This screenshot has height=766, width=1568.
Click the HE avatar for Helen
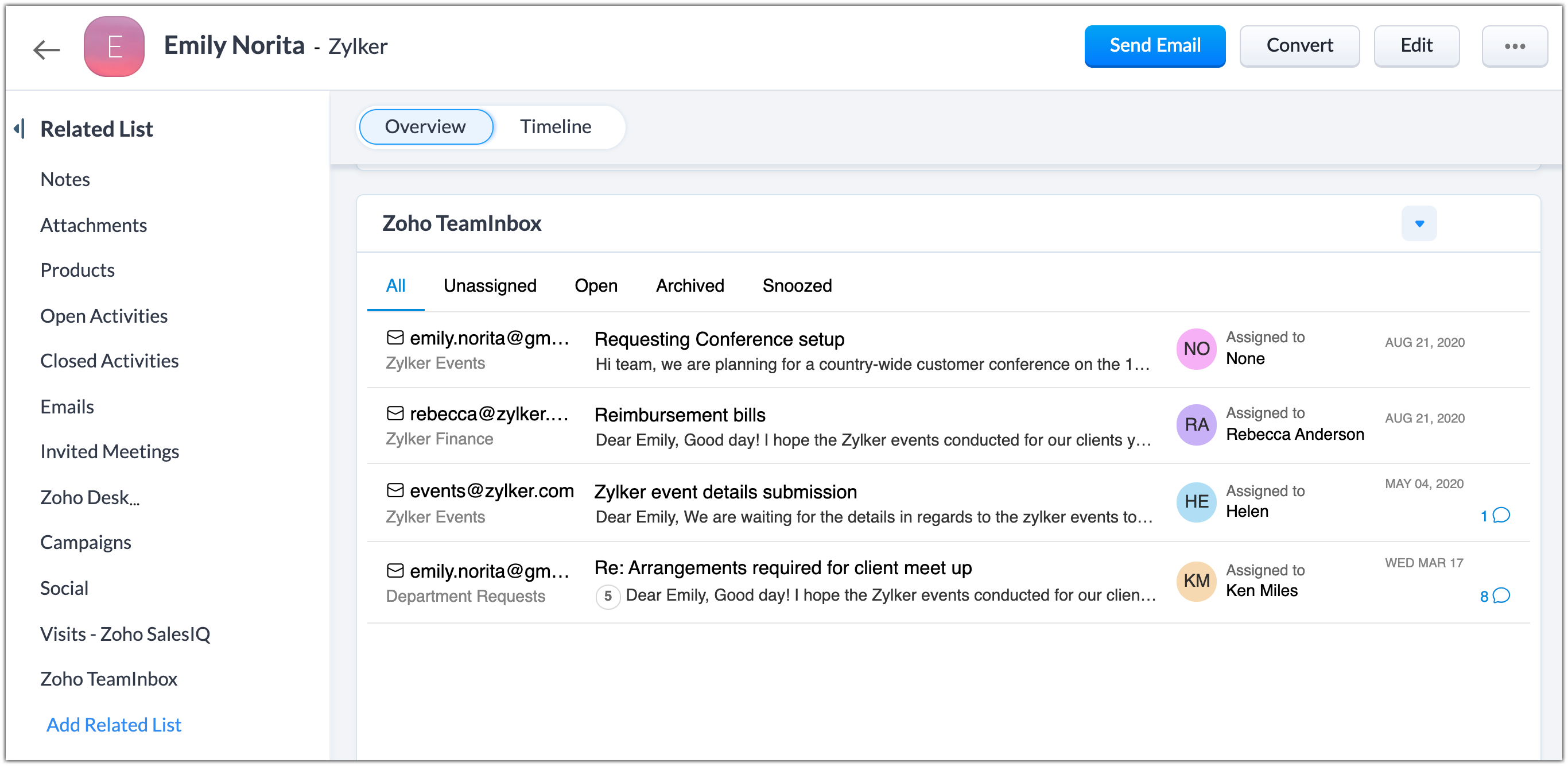pos(1196,502)
